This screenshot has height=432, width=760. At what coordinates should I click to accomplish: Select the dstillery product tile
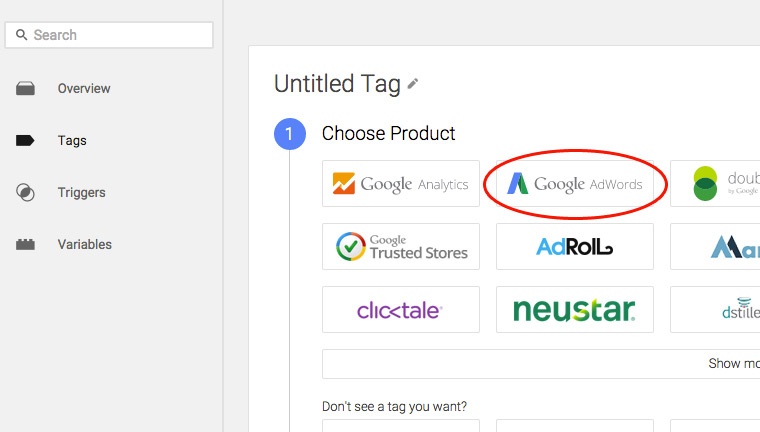(x=715, y=310)
